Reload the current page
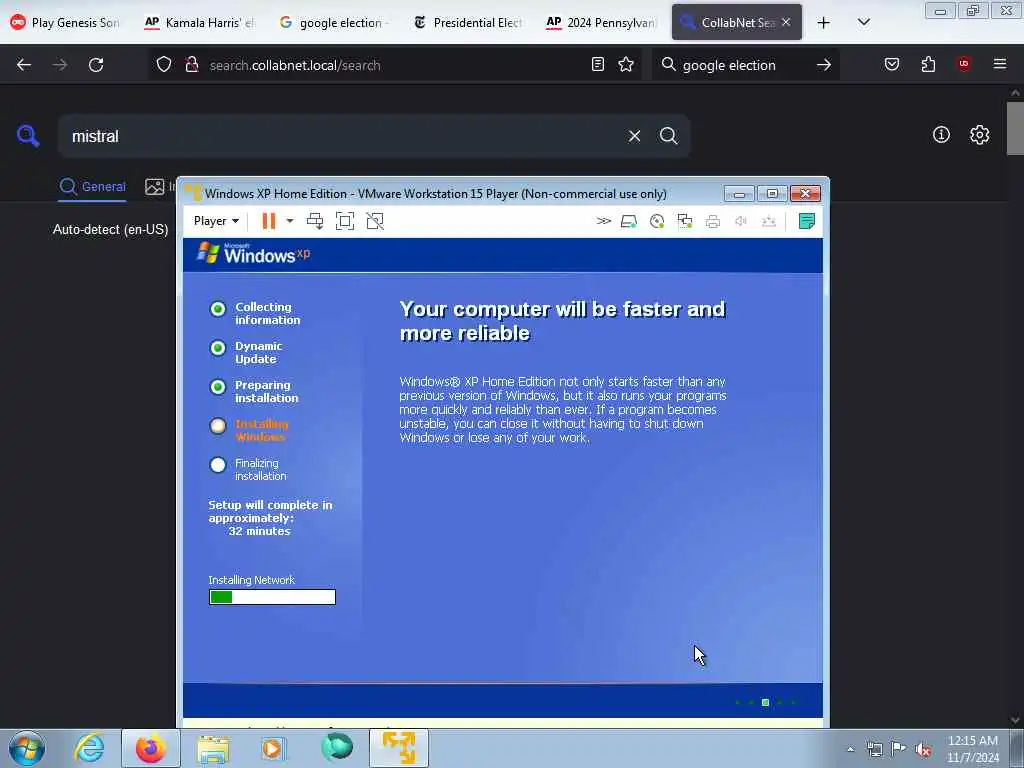This screenshot has width=1024, height=768. point(96,65)
